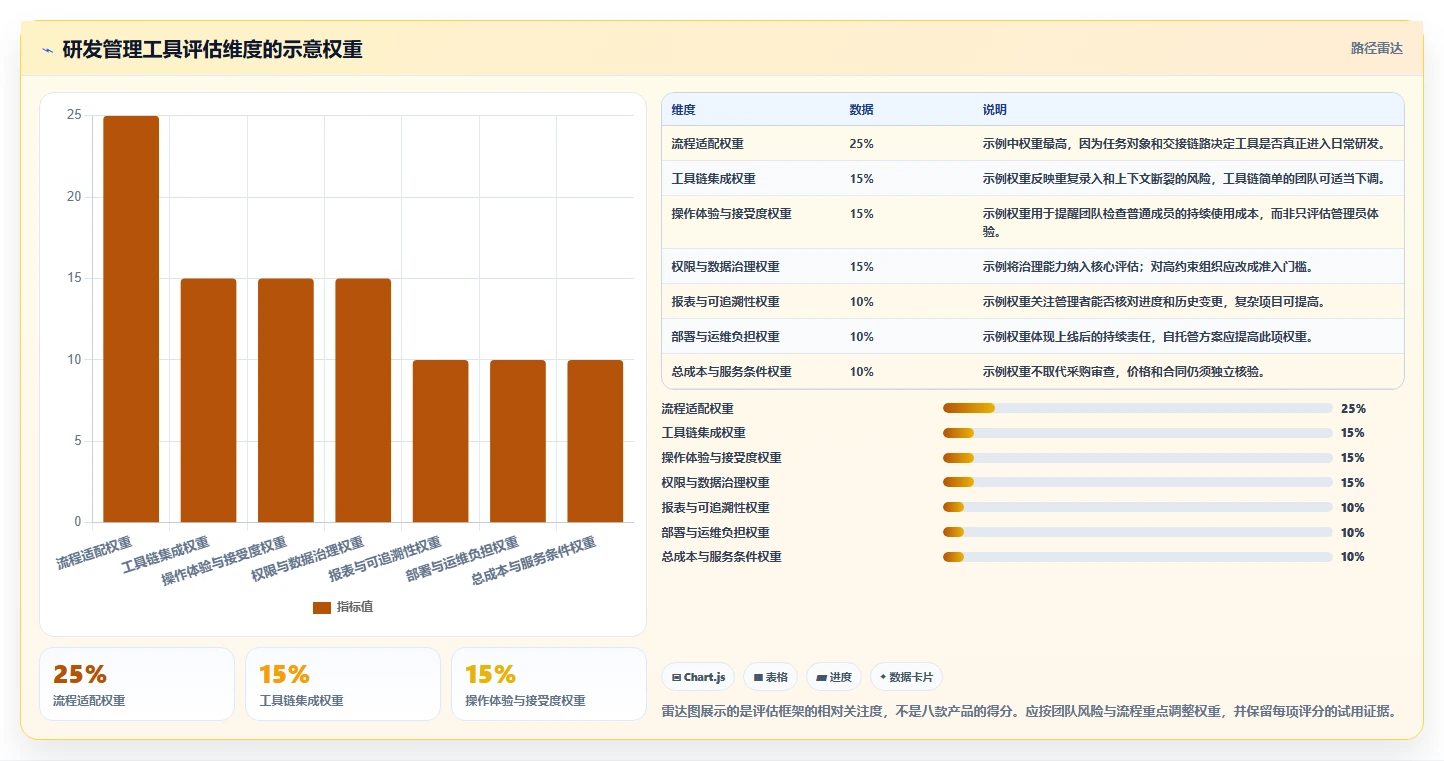Screen dimensions: 1444x761
Task: Click the y-axis value 25 on the chart
Action: pos(74,116)
